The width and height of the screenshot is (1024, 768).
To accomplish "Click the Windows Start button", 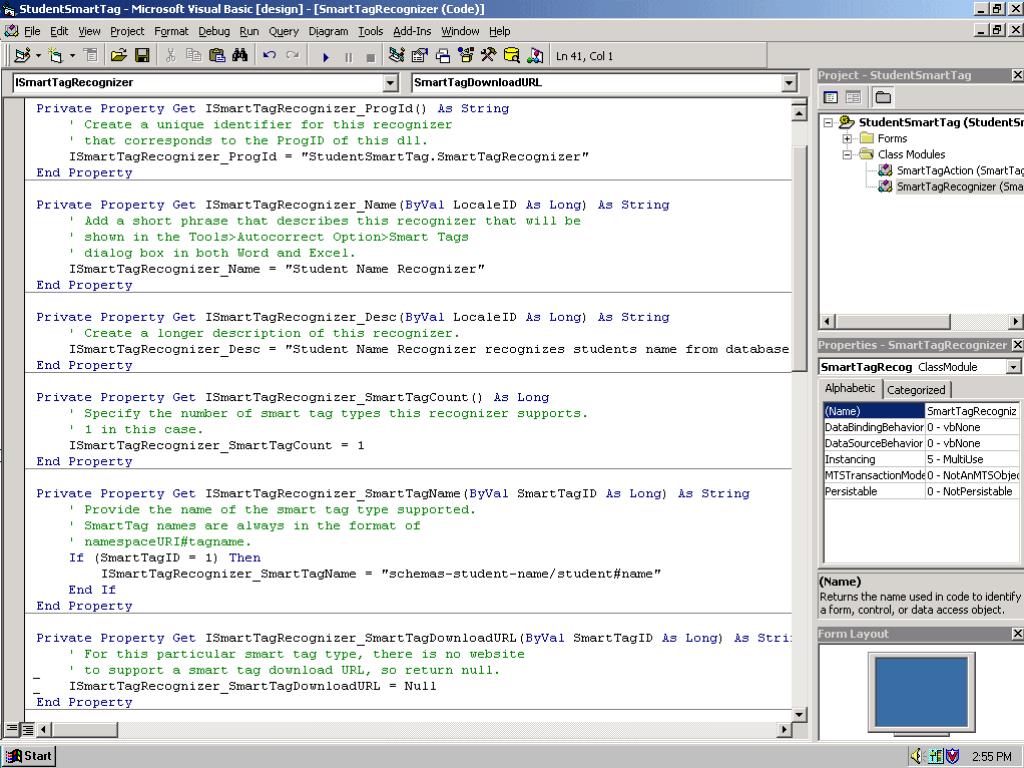I will (x=29, y=756).
